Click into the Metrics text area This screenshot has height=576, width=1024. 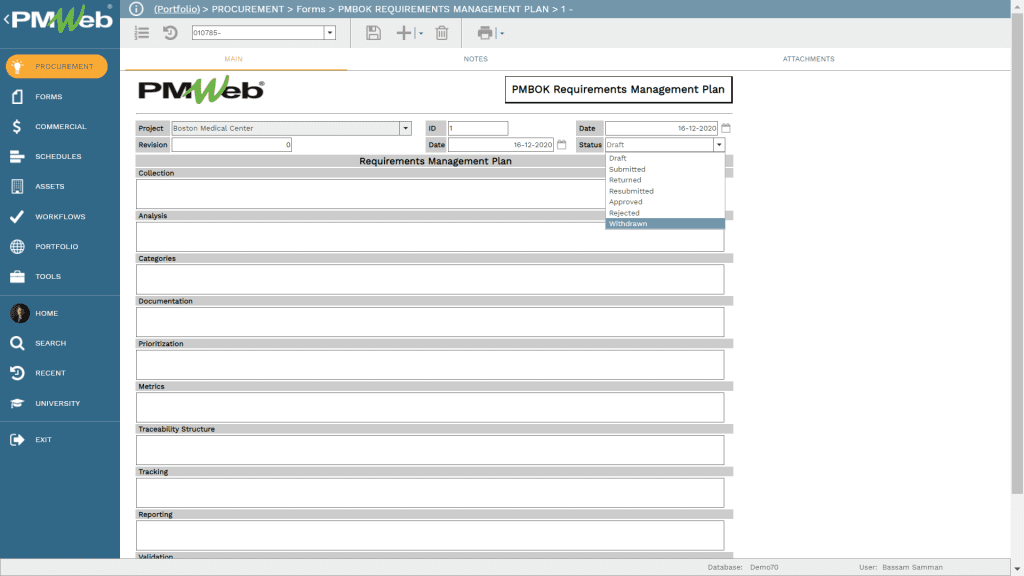coord(430,407)
